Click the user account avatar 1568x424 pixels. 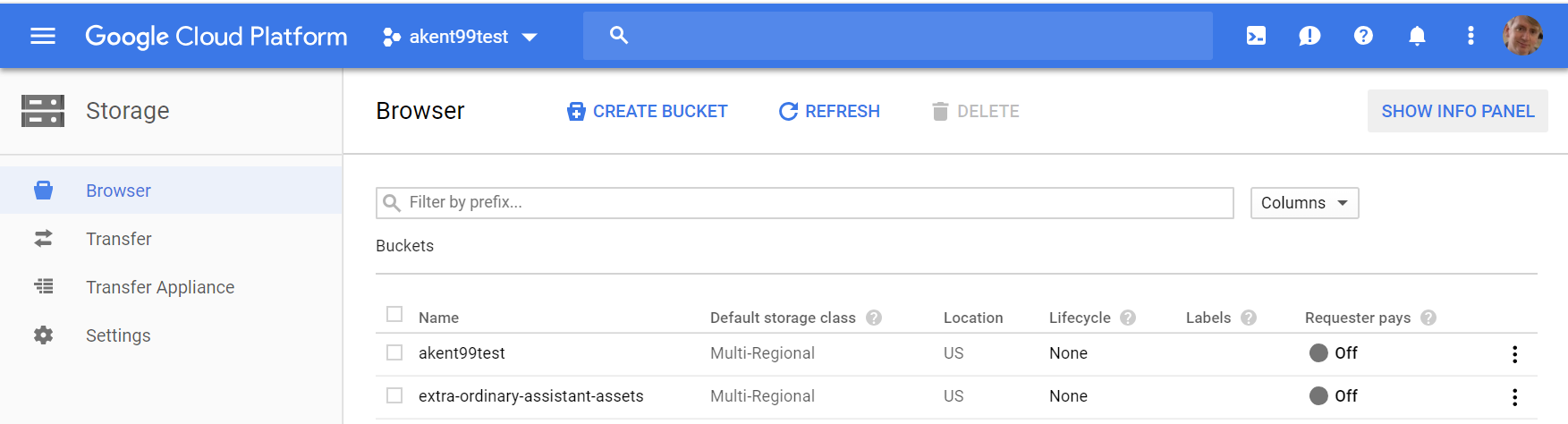(1522, 36)
